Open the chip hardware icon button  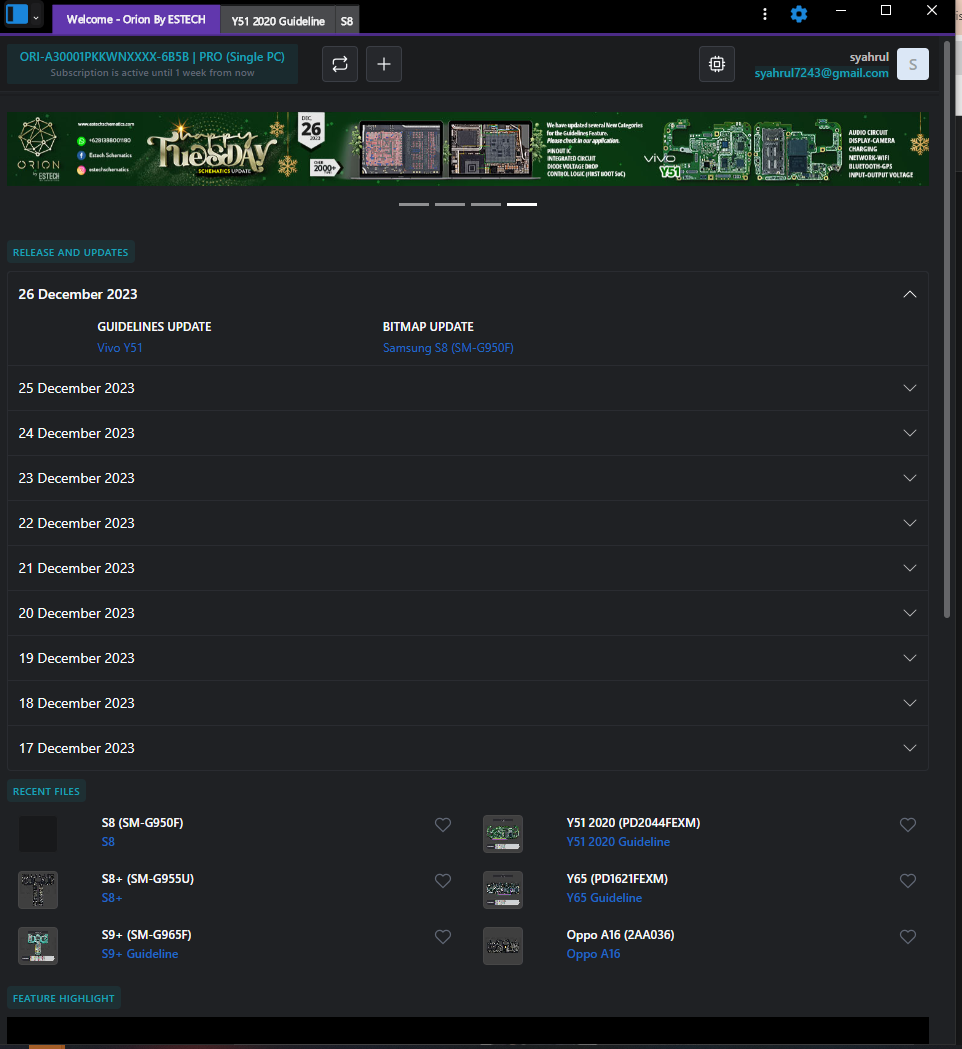click(x=717, y=64)
